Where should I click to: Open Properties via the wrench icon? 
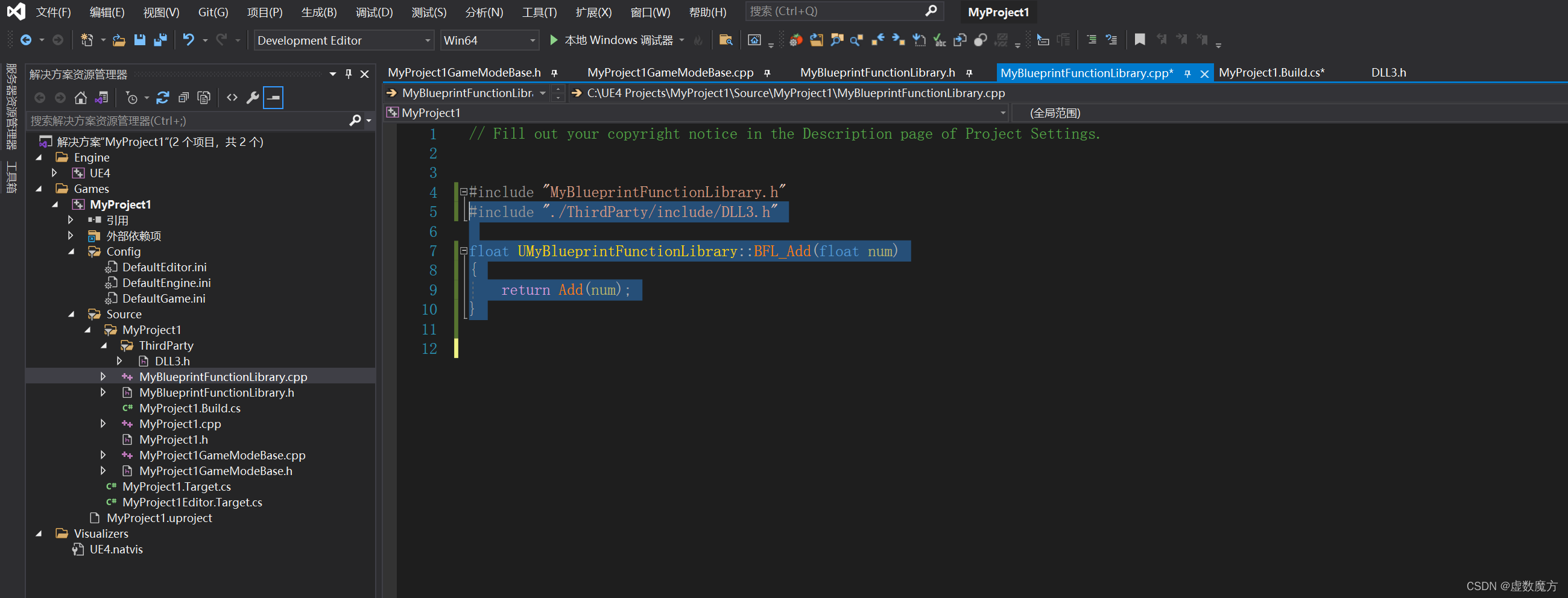pyautogui.click(x=253, y=97)
